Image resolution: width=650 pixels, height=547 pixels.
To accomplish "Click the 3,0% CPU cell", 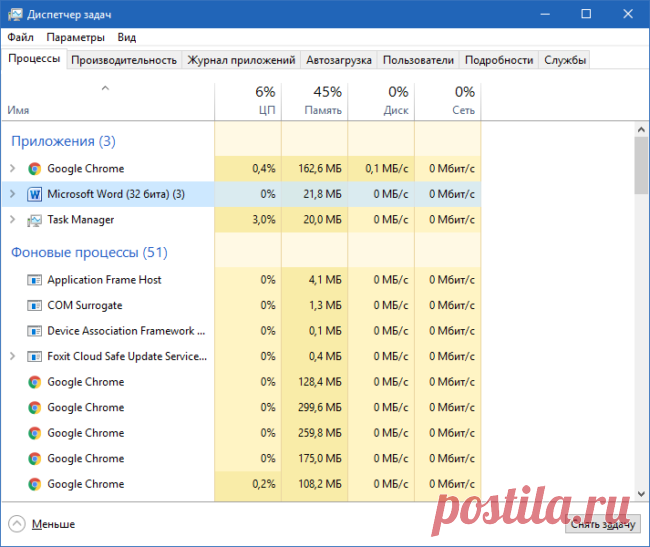I will 248,220.
